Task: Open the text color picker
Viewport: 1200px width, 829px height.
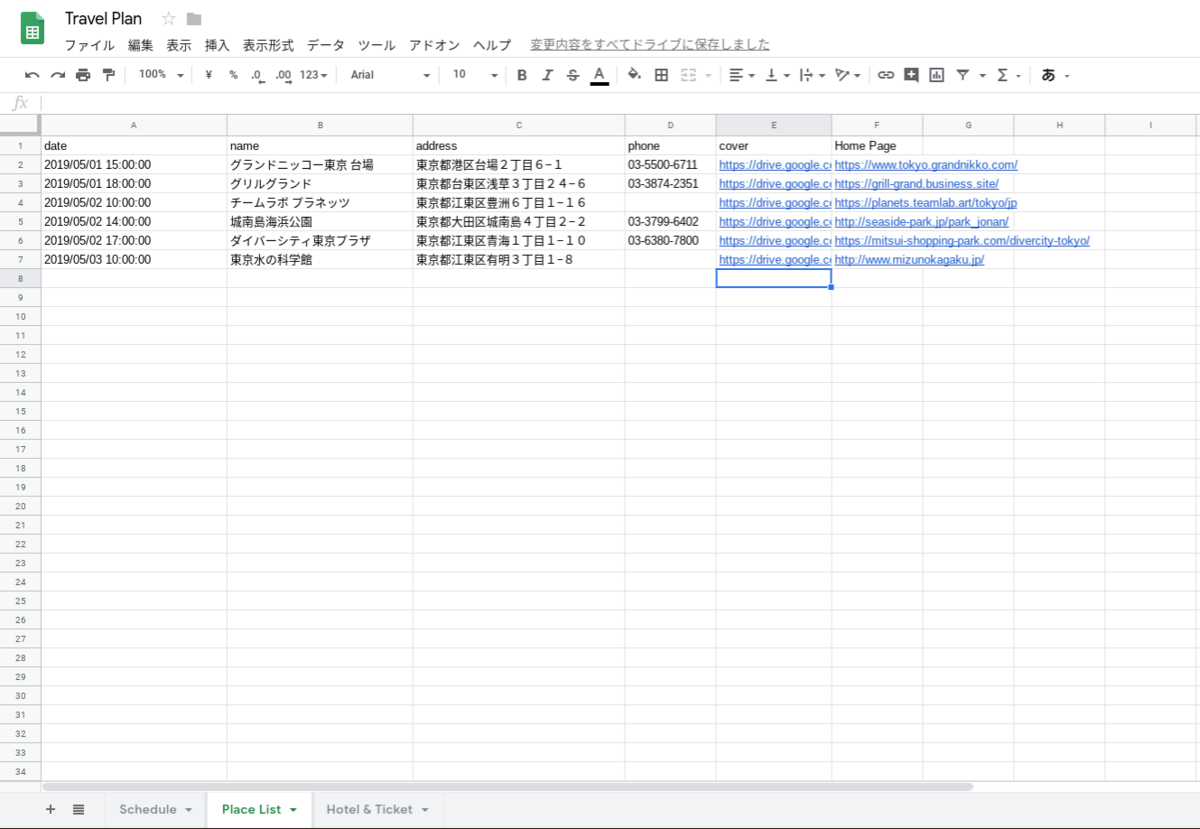Action: pos(598,75)
